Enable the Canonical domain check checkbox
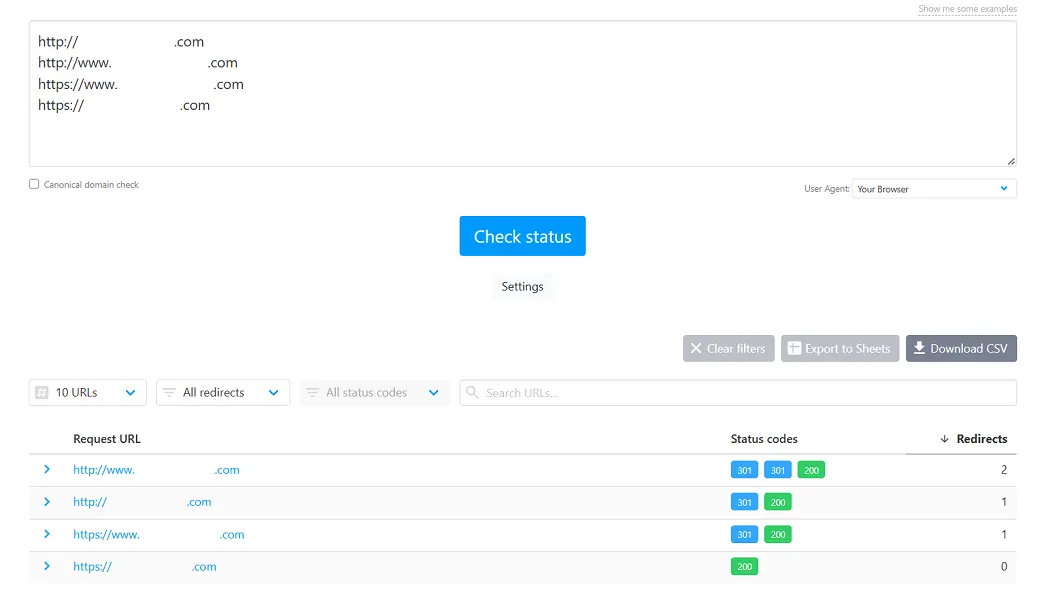Viewport: 1044px width, 600px height. 34,184
